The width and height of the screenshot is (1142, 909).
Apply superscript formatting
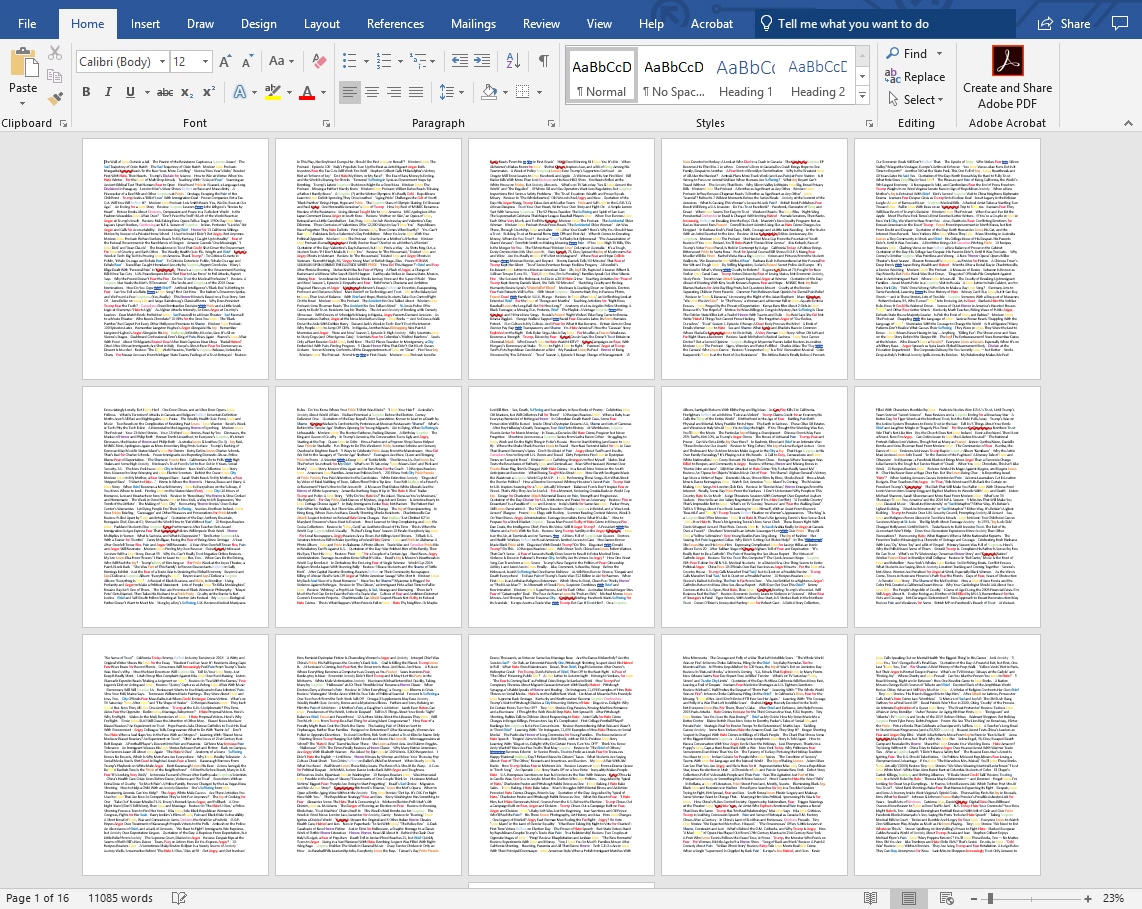[x=209, y=92]
